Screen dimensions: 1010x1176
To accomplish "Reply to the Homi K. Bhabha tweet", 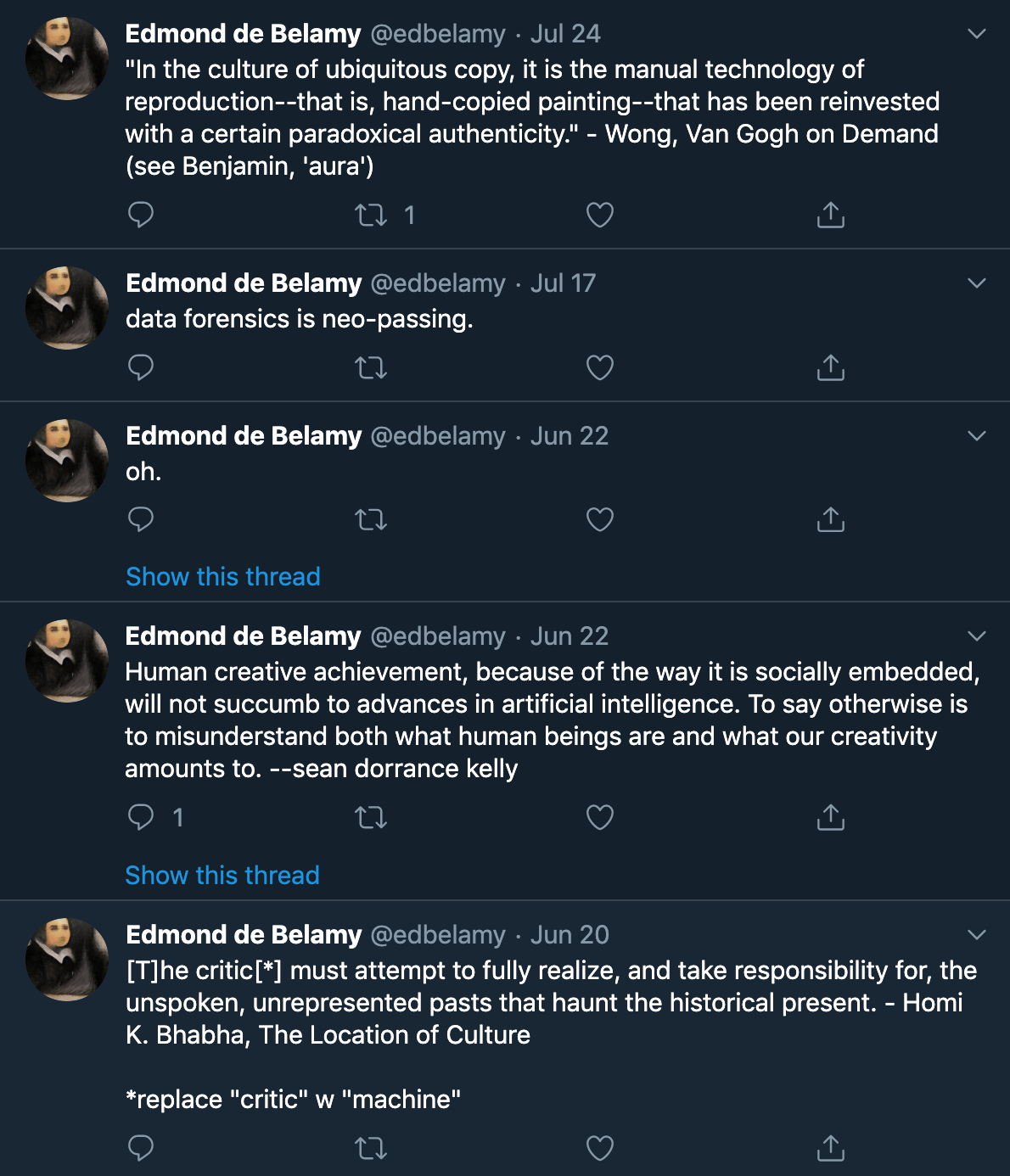I will click(x=141, y=1148).
